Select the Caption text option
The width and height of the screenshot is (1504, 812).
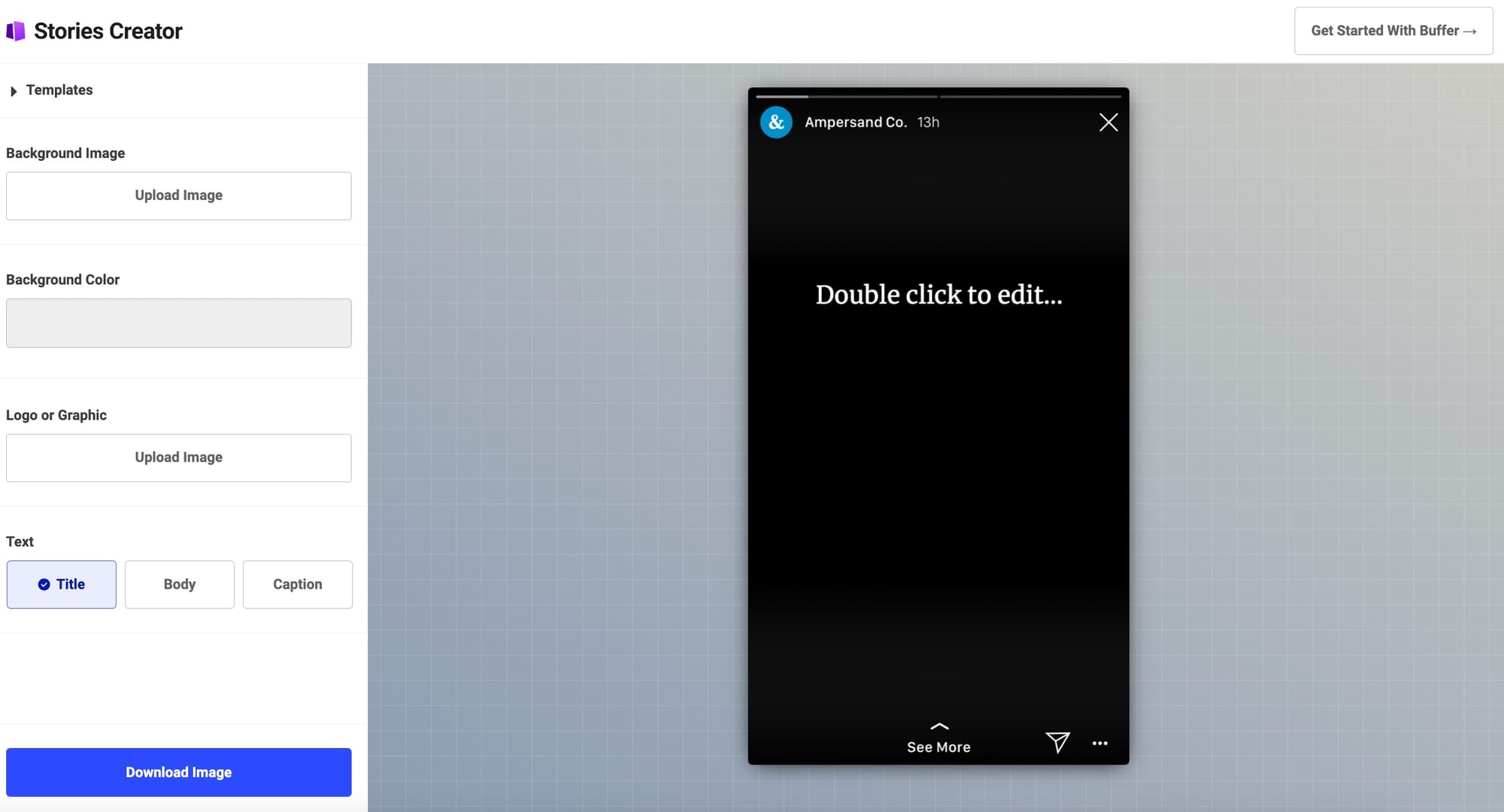(x=298, y=584)
